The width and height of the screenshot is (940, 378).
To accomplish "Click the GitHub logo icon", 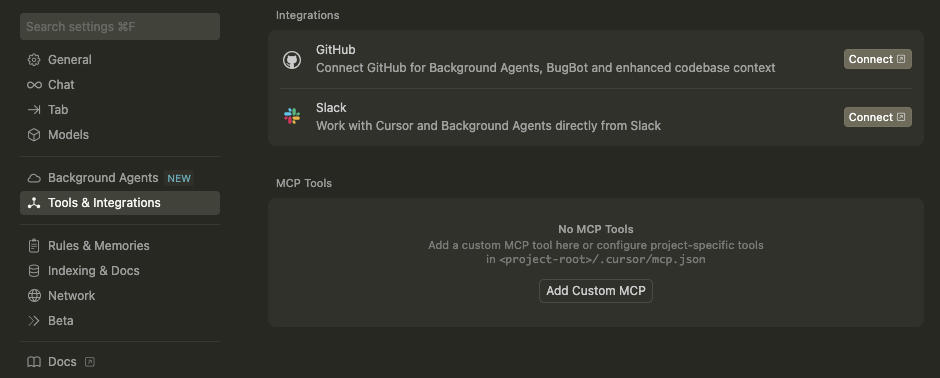I will coord(292,59).
